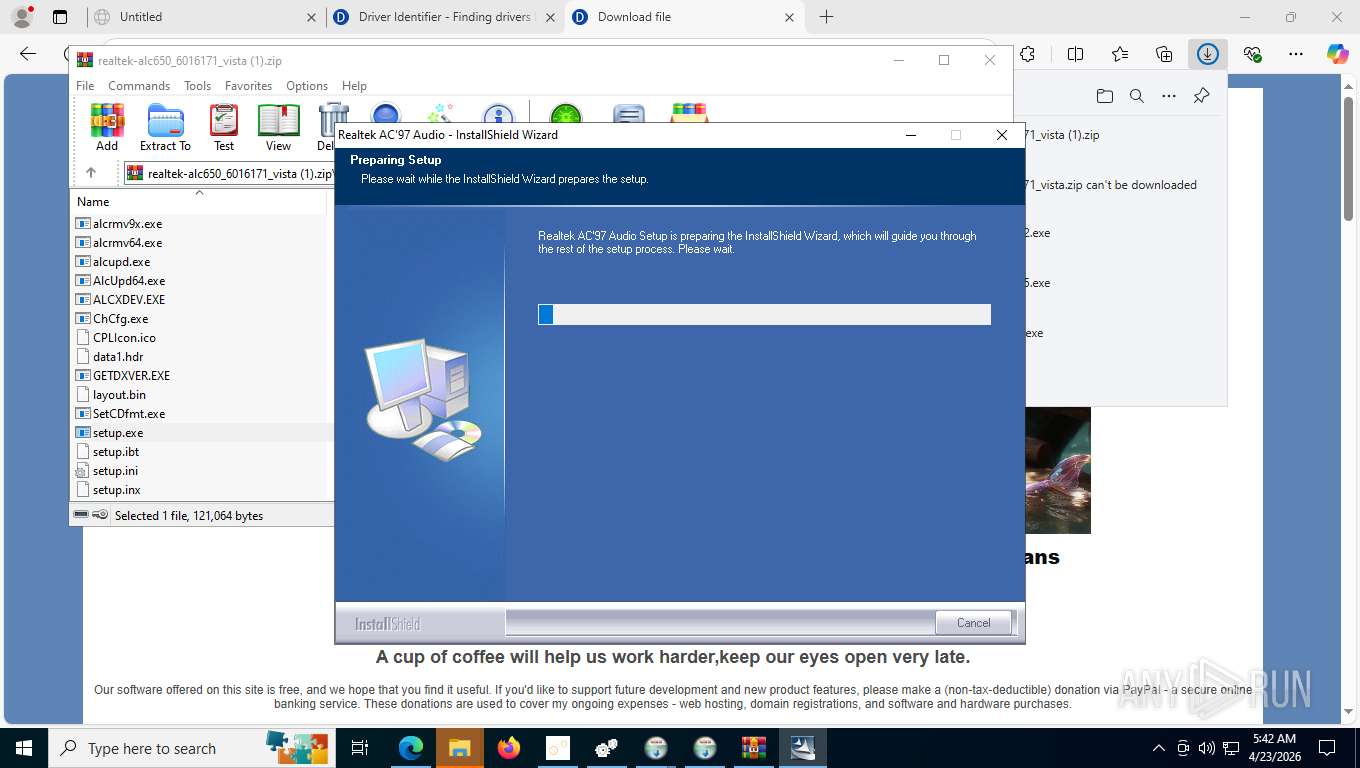Click the taskbar search box

(x=190, y=748)
